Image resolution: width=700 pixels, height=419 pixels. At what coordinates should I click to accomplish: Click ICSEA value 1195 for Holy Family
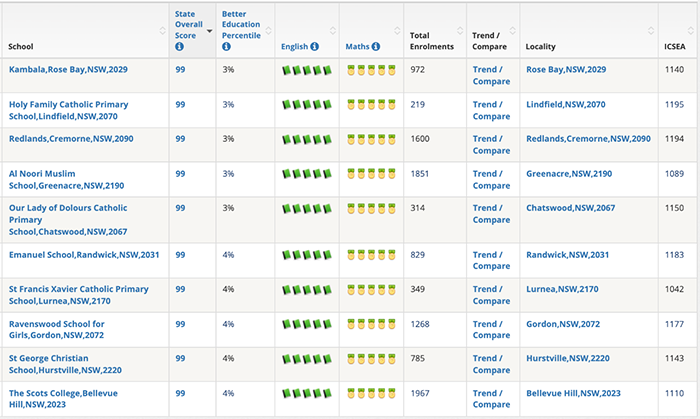(674, 104)
